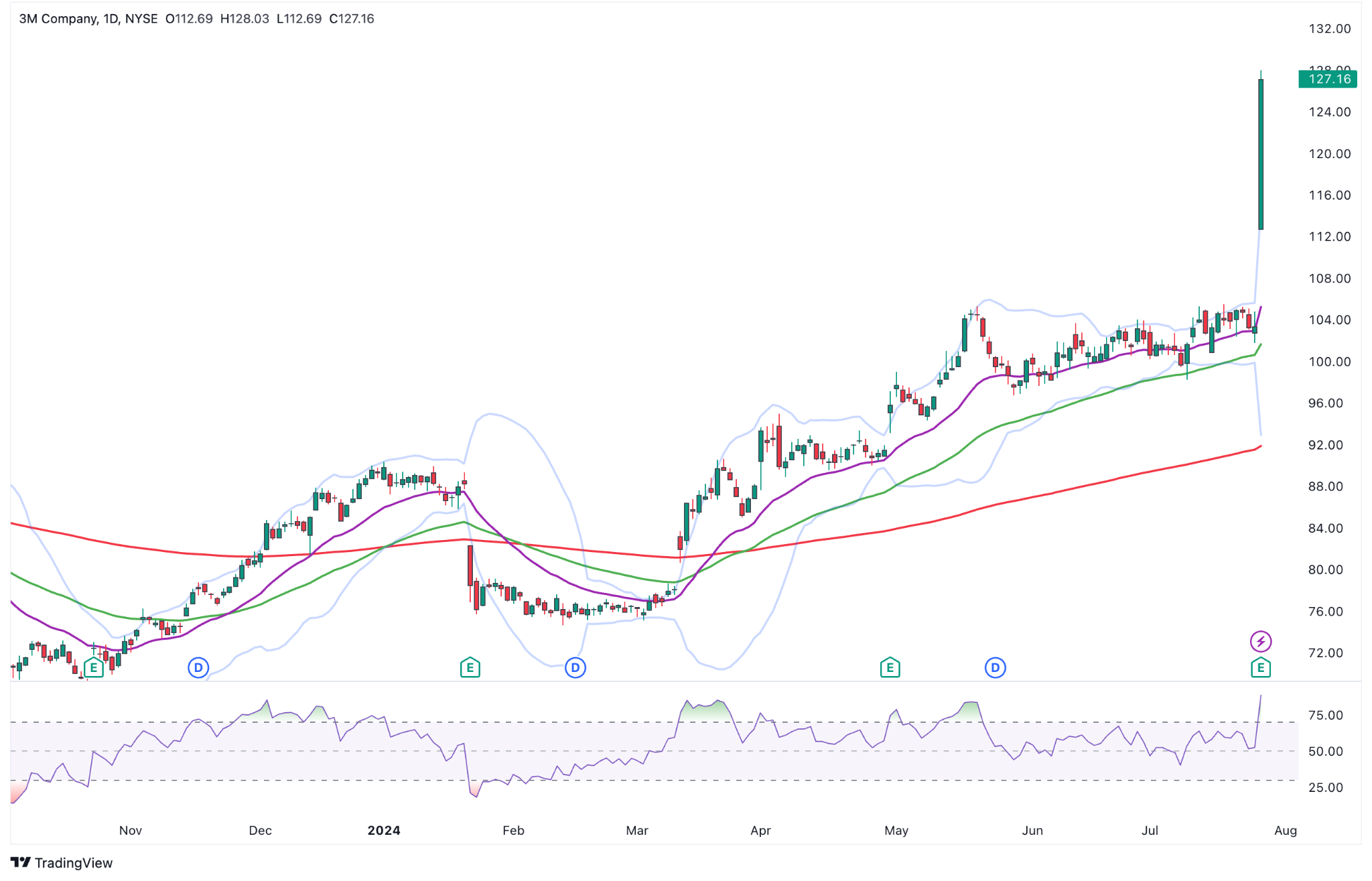The height and width of the screenshot is (881, 1372).
Task: Click the 80.00 price axis label
Action: [1326, 569]
